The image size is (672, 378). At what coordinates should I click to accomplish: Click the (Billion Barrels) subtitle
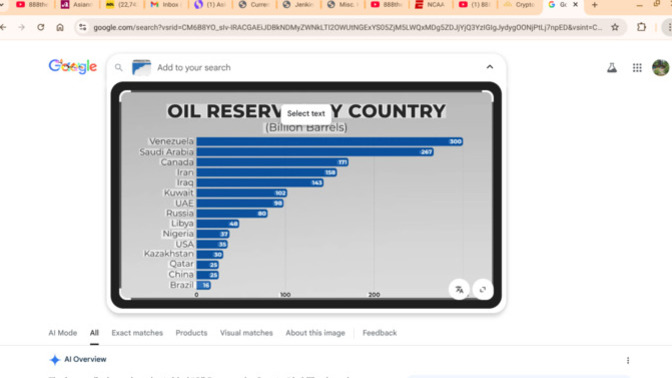[306, 127]
